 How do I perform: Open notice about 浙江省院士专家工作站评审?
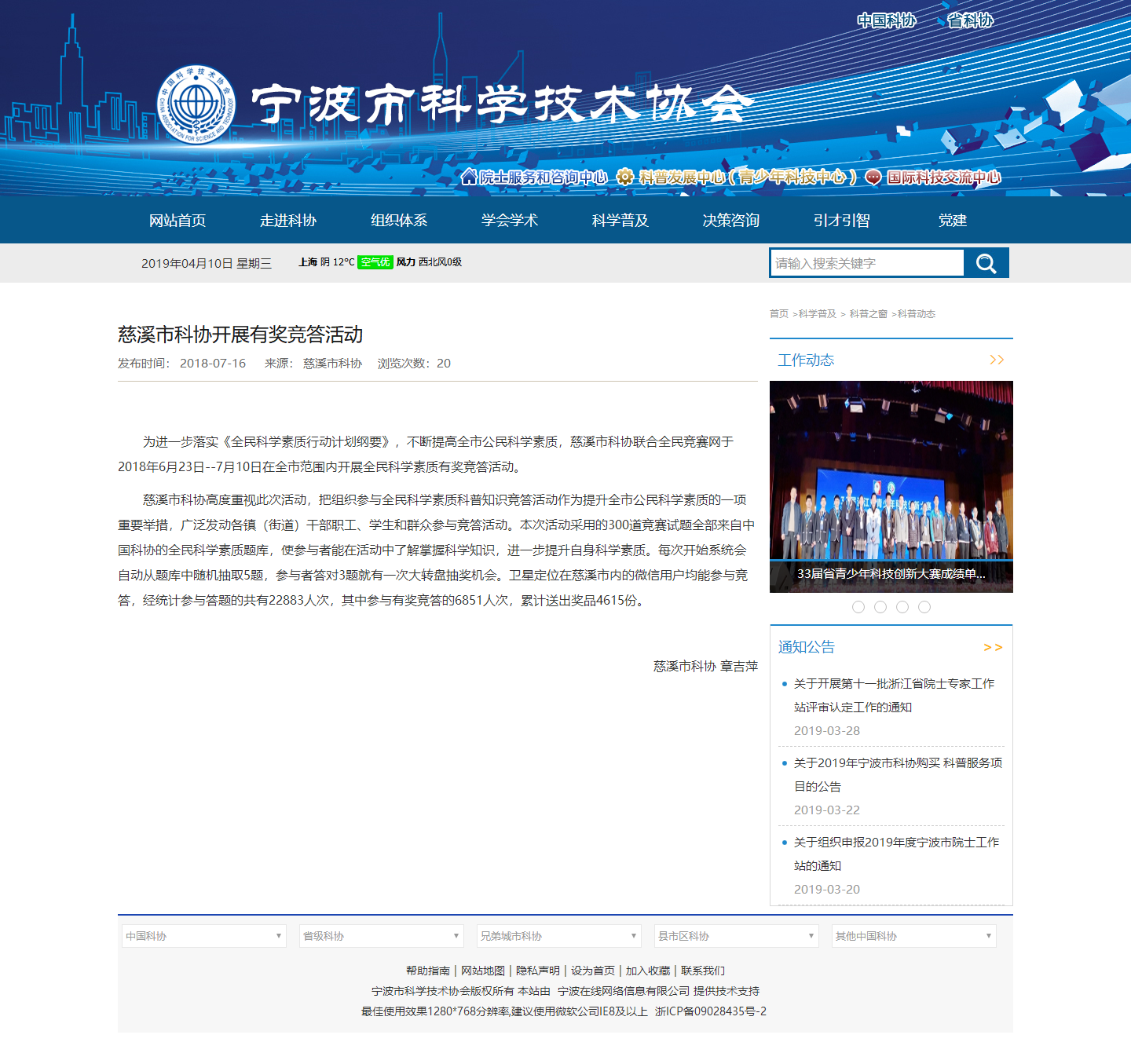tap(894, 696)
